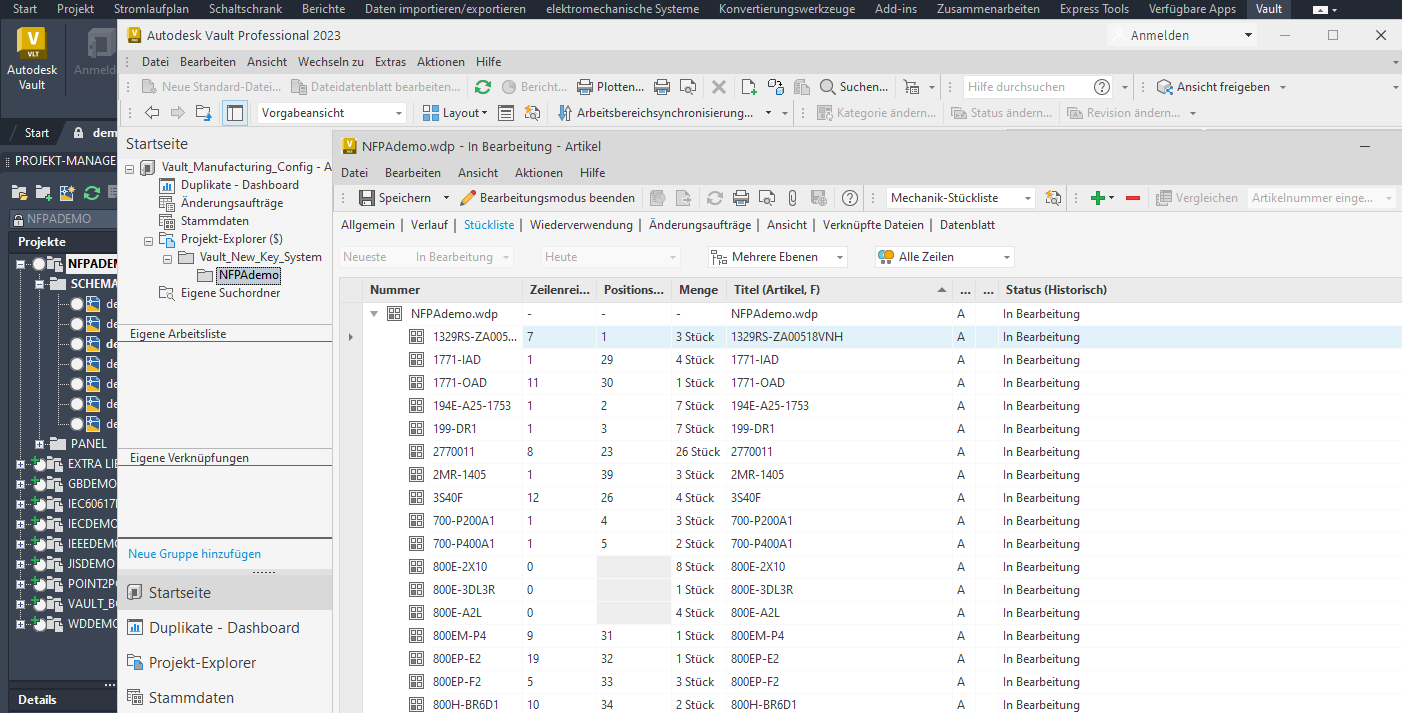
Task: Click the Speichern save icon
Action: pos(367,198)
